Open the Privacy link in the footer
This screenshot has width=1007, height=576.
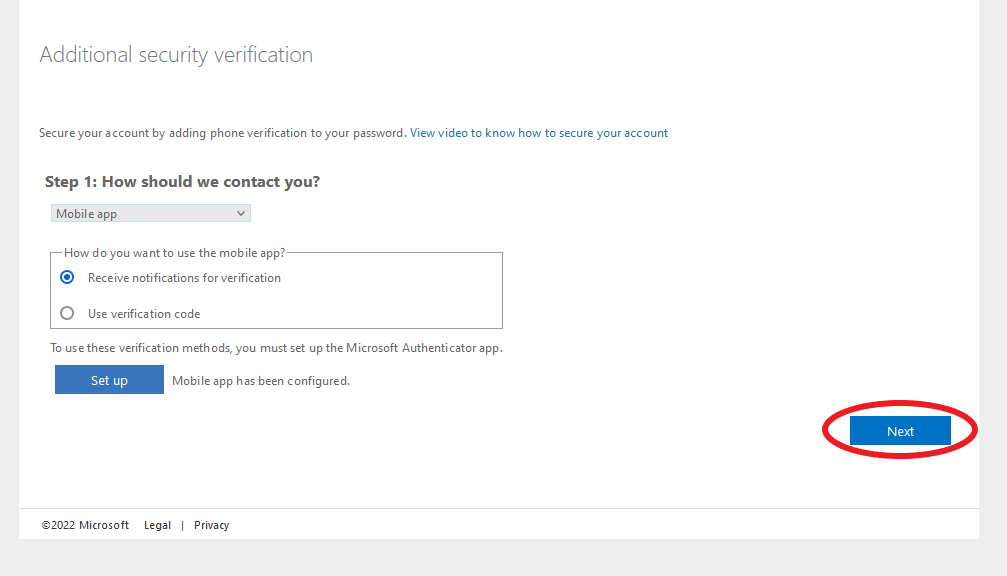211,525
